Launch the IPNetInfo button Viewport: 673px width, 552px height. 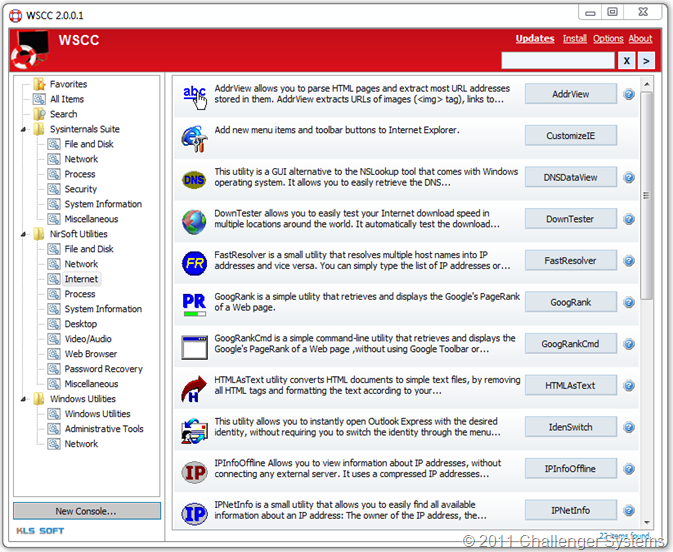571,510
